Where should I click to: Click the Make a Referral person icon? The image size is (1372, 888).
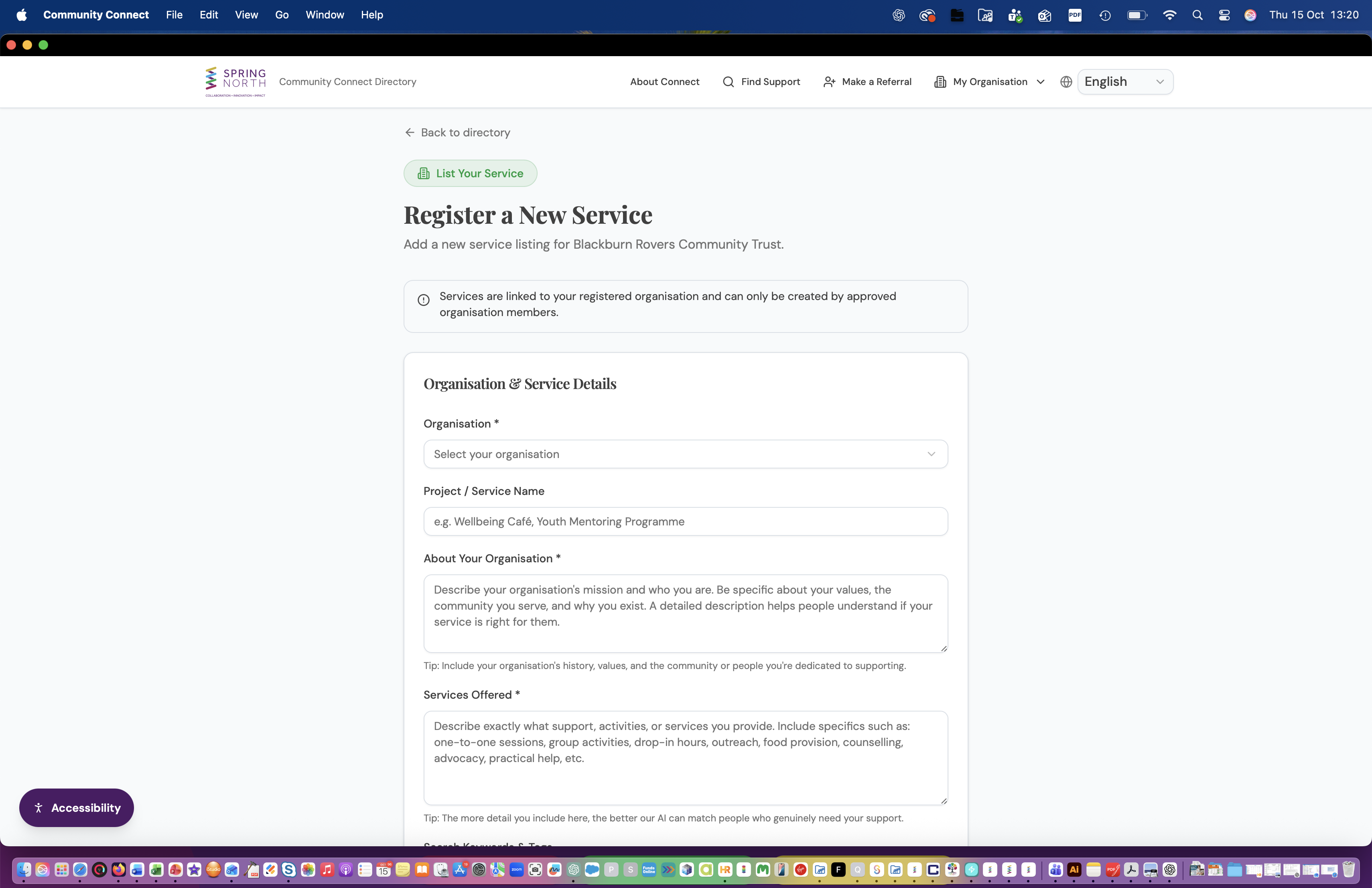(x=829, y=82)
